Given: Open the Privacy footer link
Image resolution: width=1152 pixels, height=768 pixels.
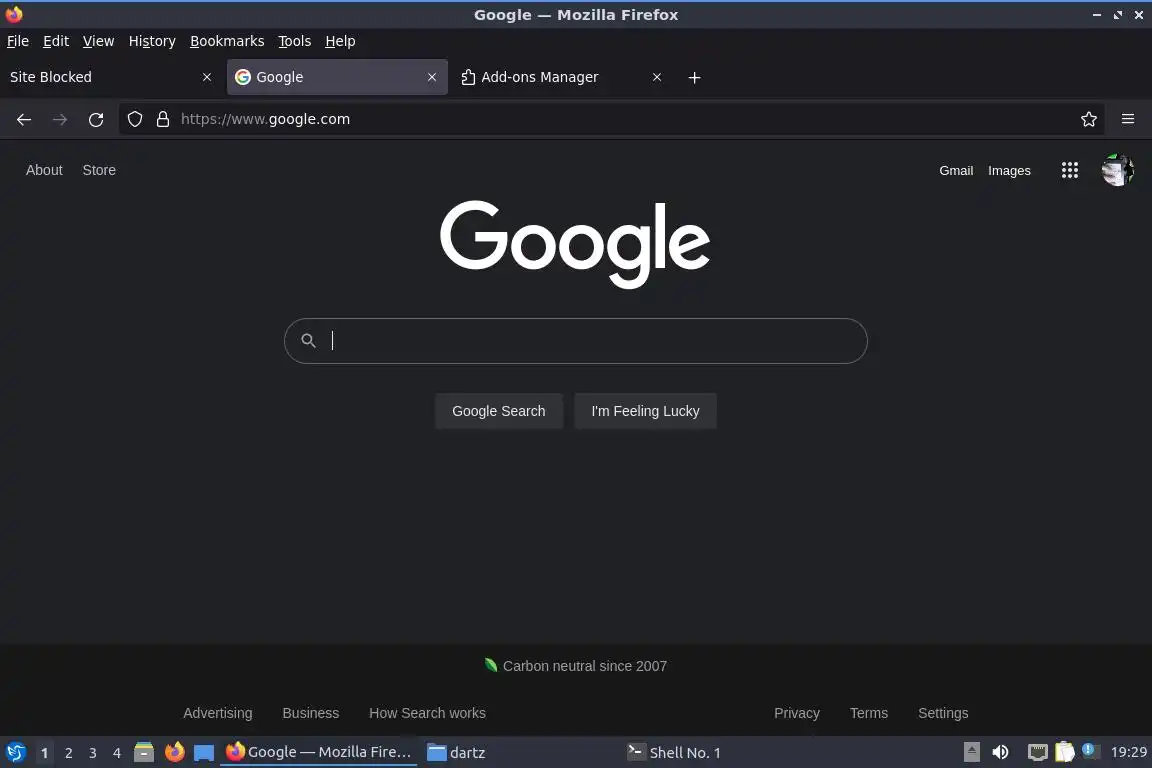Looking at the screenshot, I should pyautogui.click(x=796, y=713).
